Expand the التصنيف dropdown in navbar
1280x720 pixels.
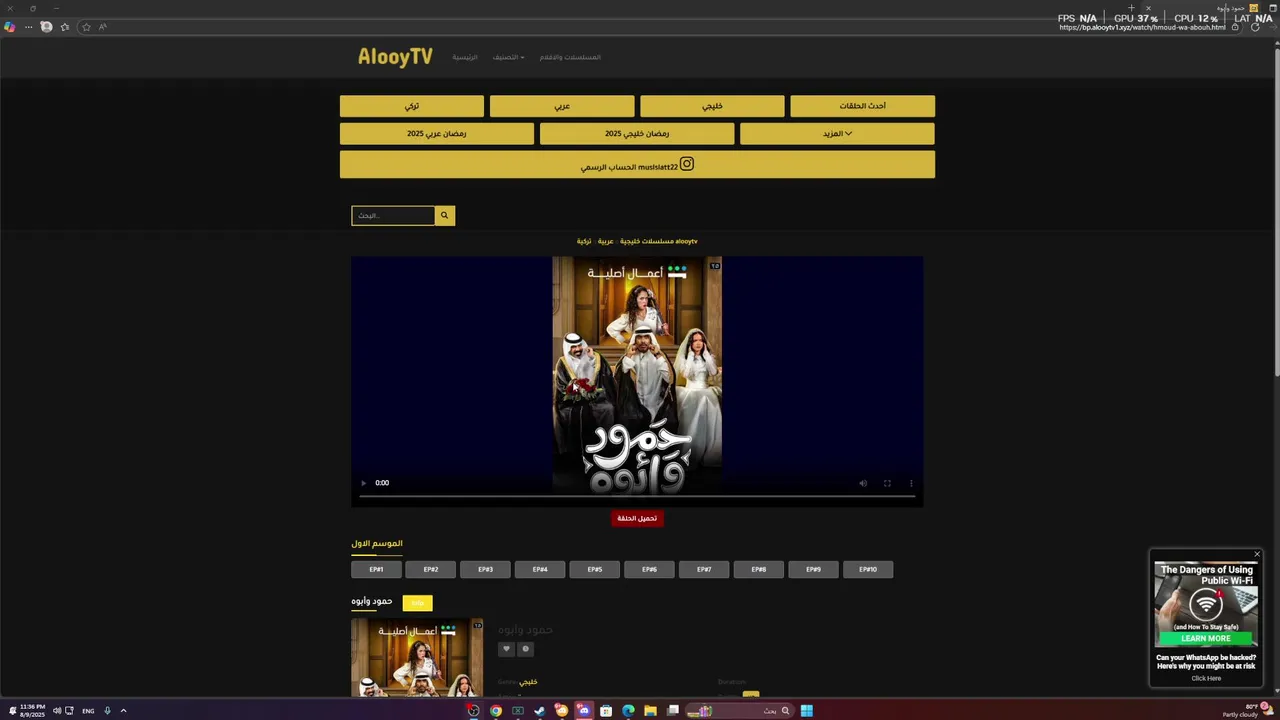pyautogui.click(x=508, y=57)
